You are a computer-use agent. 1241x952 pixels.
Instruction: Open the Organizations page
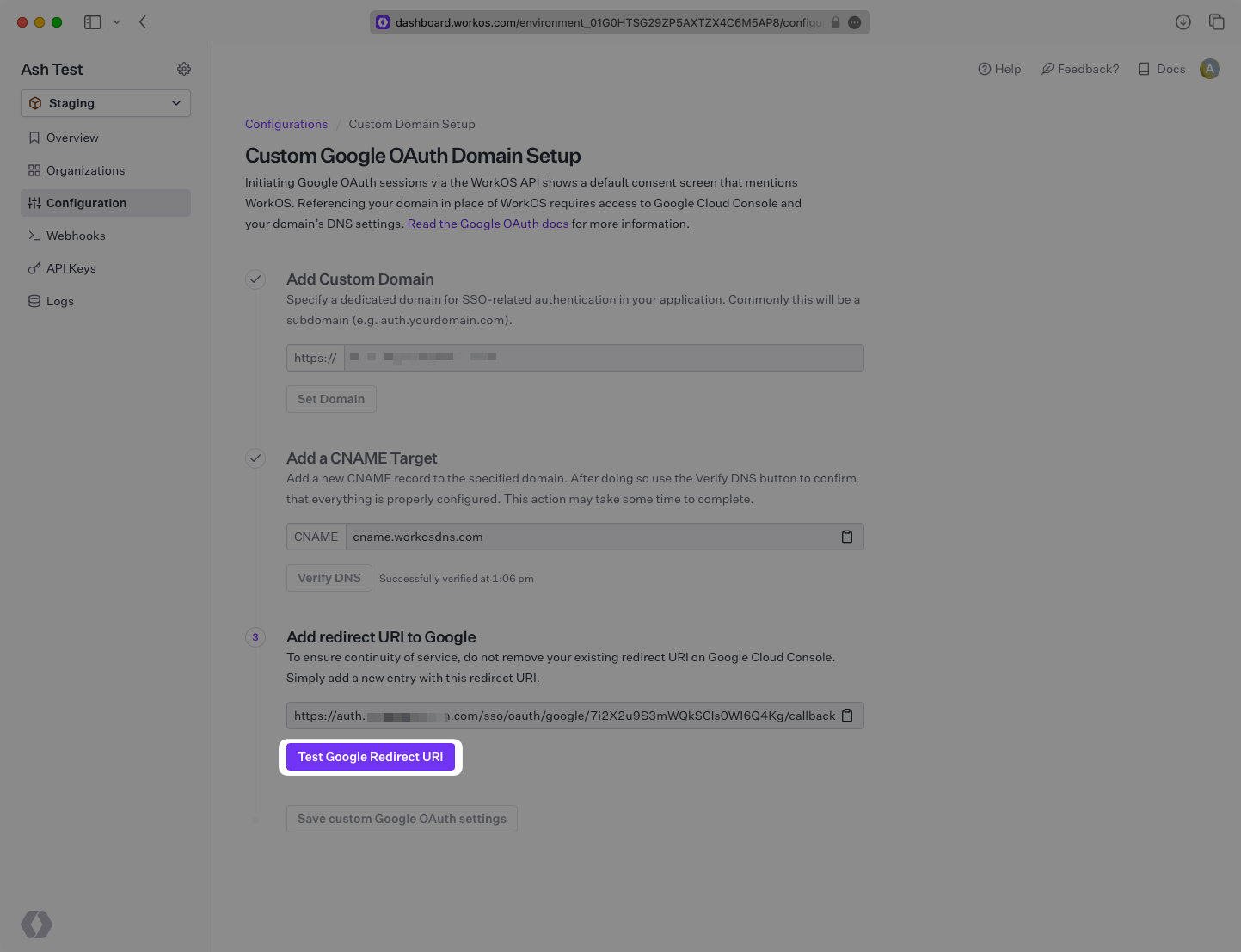point(86,169)
